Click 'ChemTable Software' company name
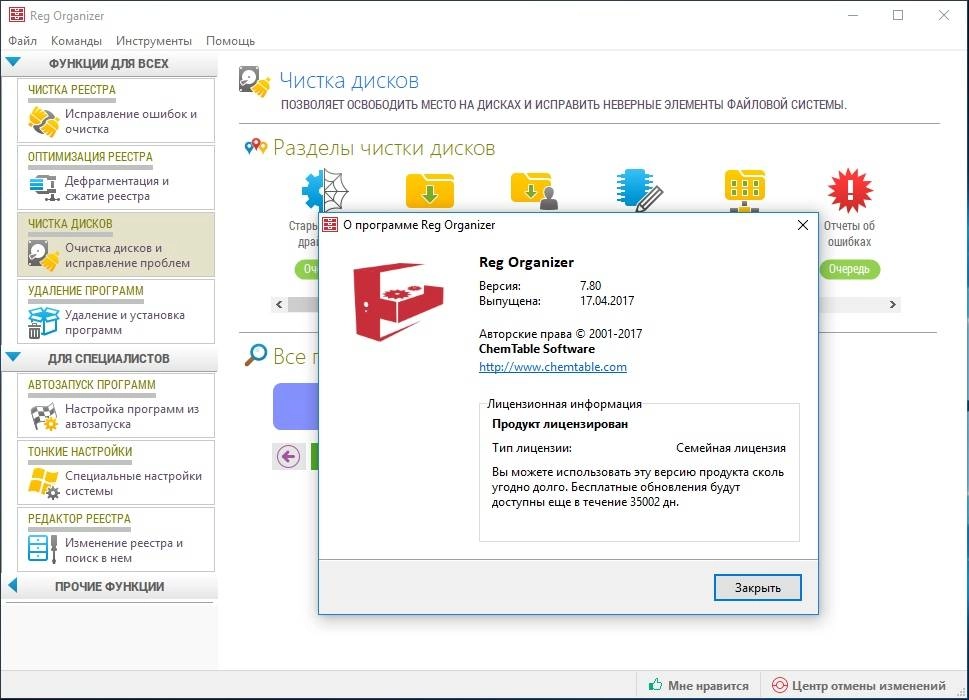This screenshot has height=700, width=969. pos(537,349)
